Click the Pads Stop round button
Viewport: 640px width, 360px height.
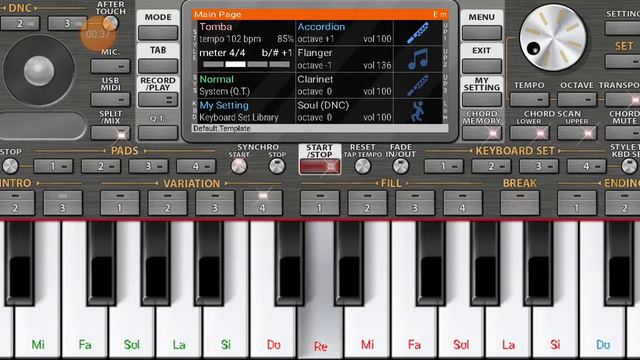point(10,166)
